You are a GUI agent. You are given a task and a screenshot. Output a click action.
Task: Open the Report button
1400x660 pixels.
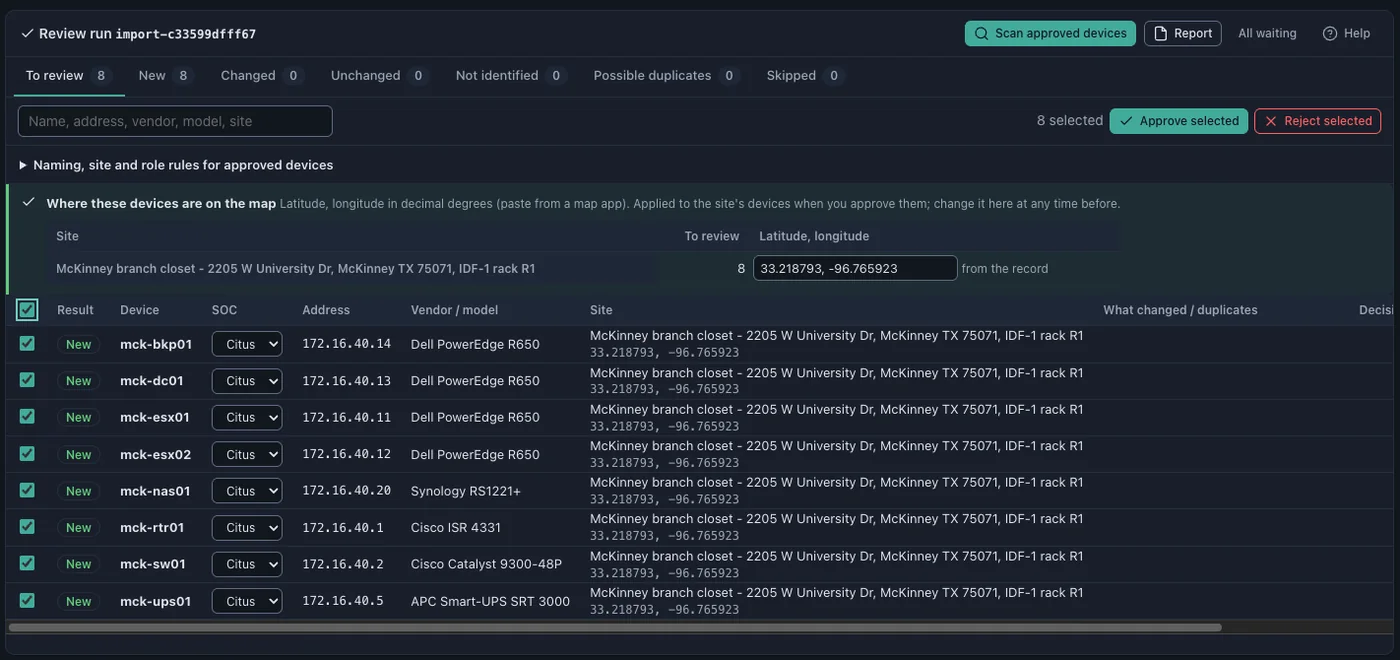pos(1182,33)
